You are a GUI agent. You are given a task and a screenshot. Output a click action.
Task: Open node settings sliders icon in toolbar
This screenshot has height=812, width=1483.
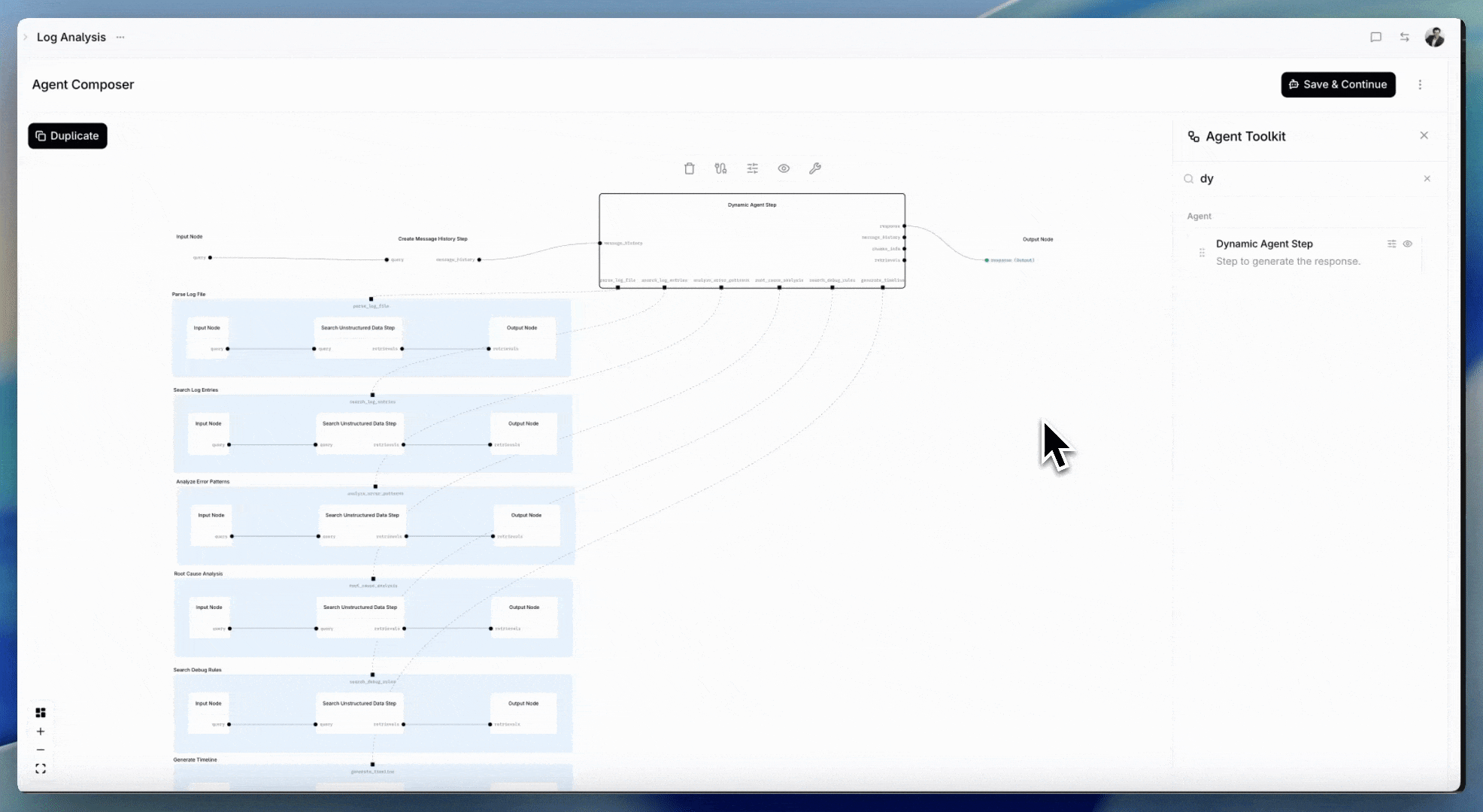tap(752, 168)
